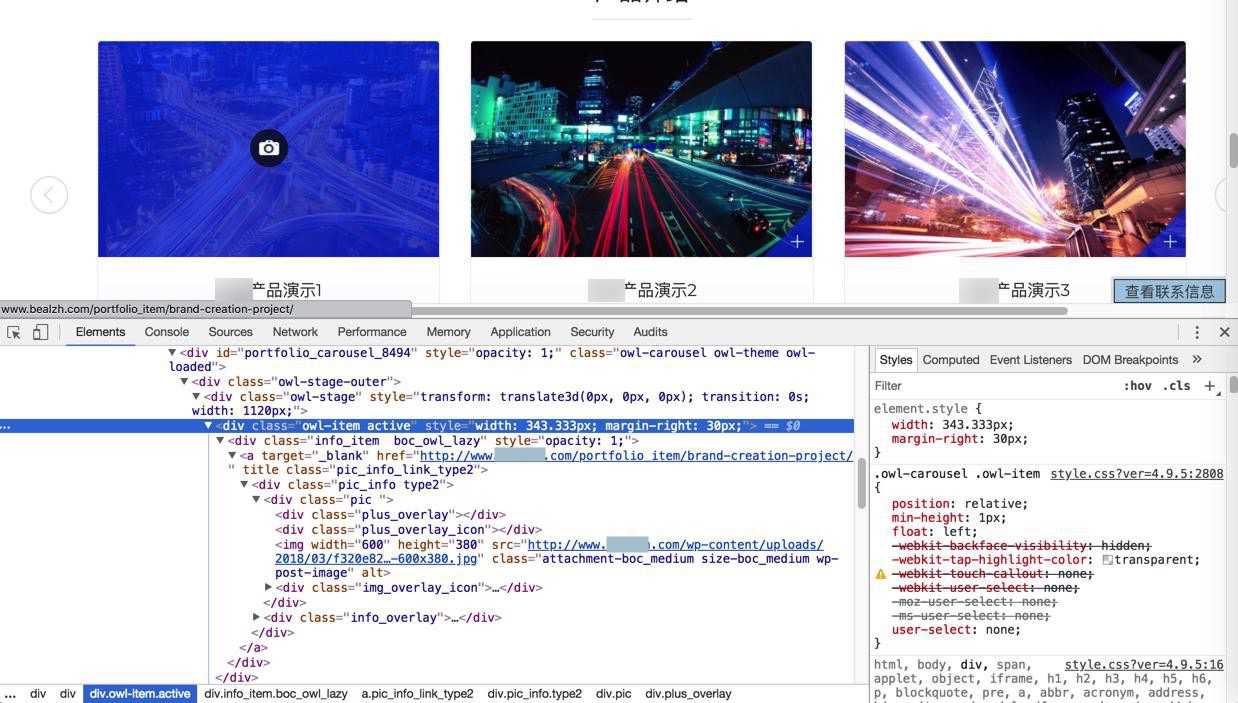Viewport: 1238px width, 703px height.
Task: Collapse the owl-item active div node
Action: coord(208,426)
